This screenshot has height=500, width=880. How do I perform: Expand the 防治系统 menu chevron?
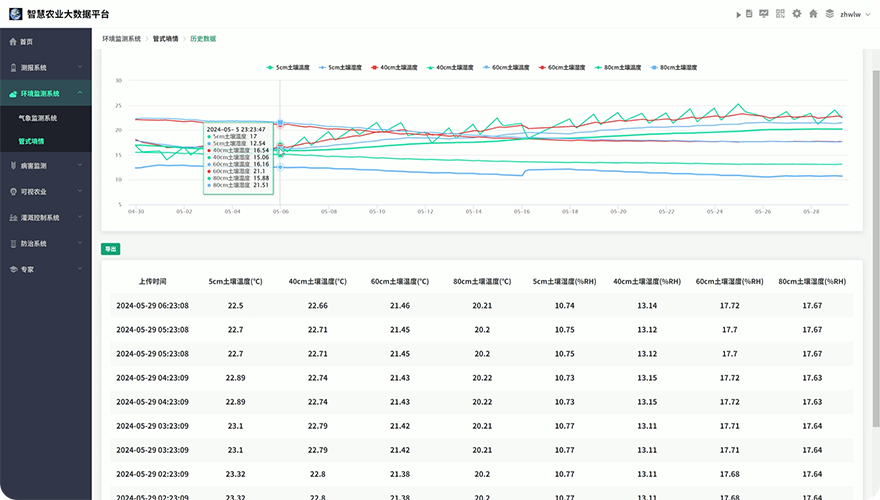(80, 243)
